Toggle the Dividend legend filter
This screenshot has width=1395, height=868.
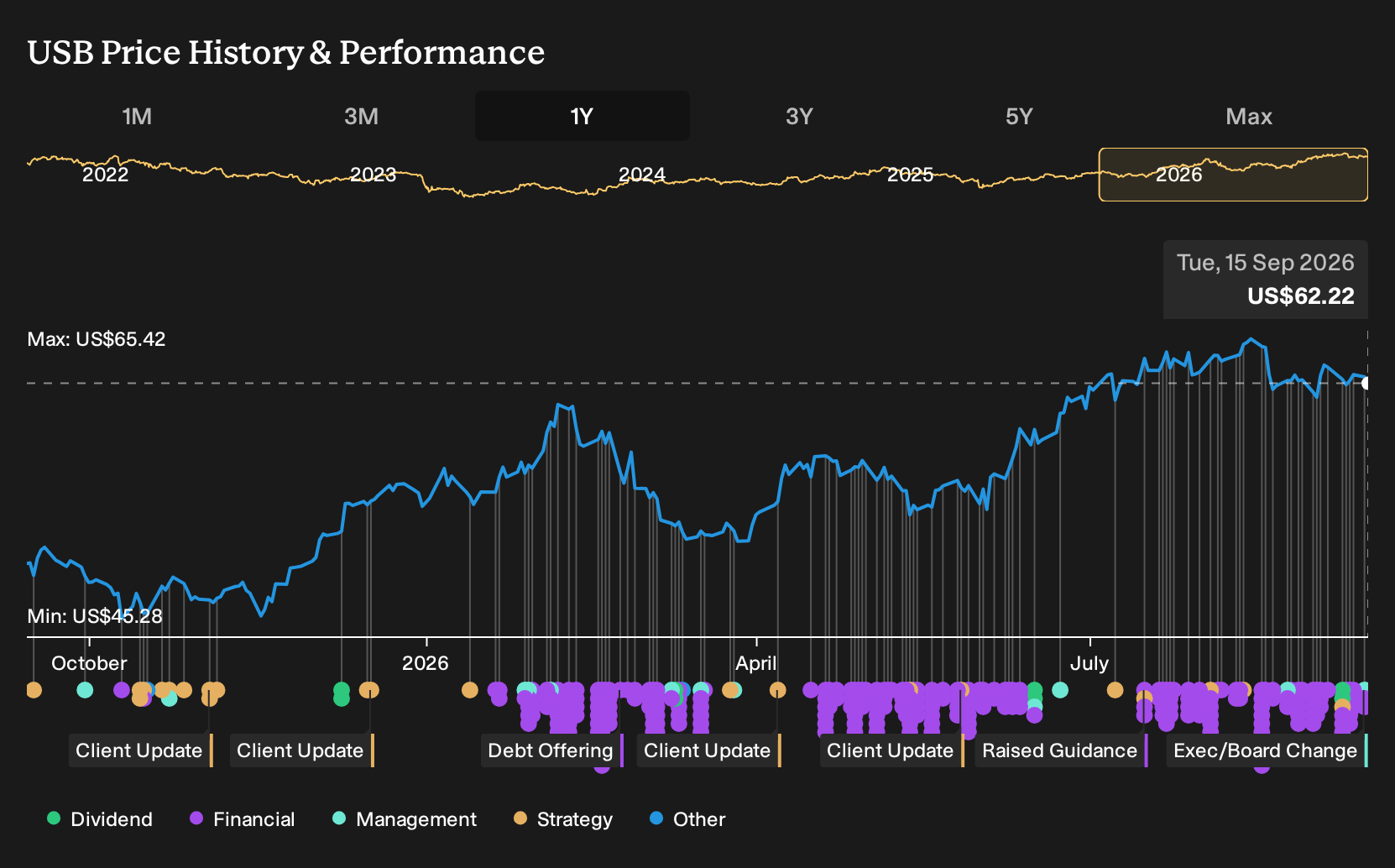tap(100, 819)
